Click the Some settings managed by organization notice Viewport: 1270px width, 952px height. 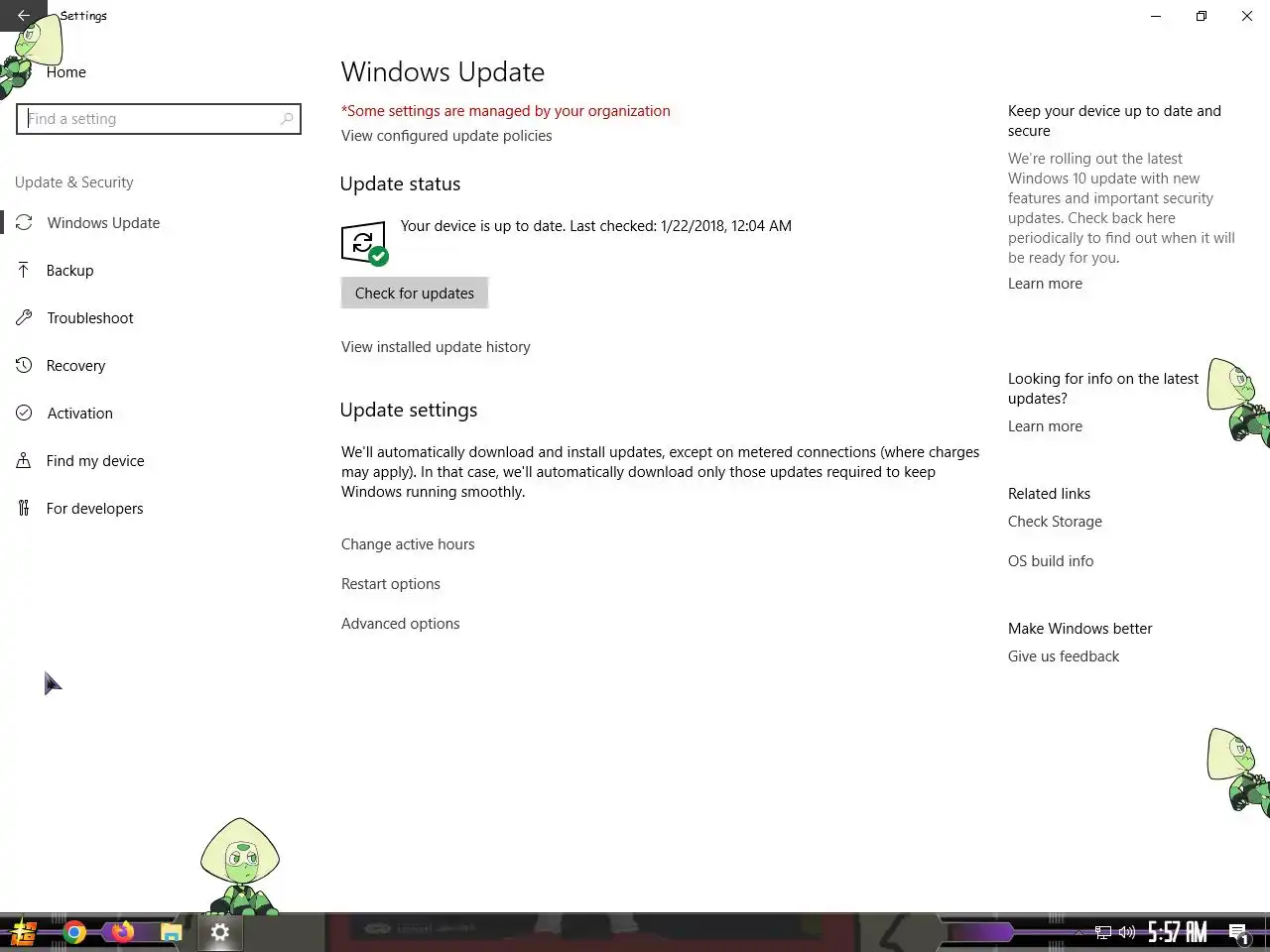pyautogui.click(x=506, y=111)
